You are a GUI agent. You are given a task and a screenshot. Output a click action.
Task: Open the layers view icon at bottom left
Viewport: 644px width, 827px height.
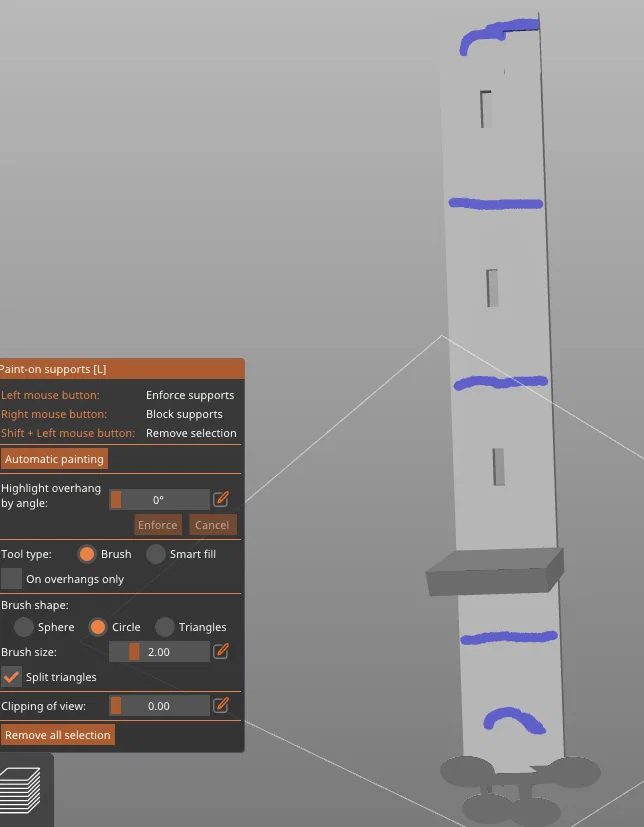coord(21,790)
